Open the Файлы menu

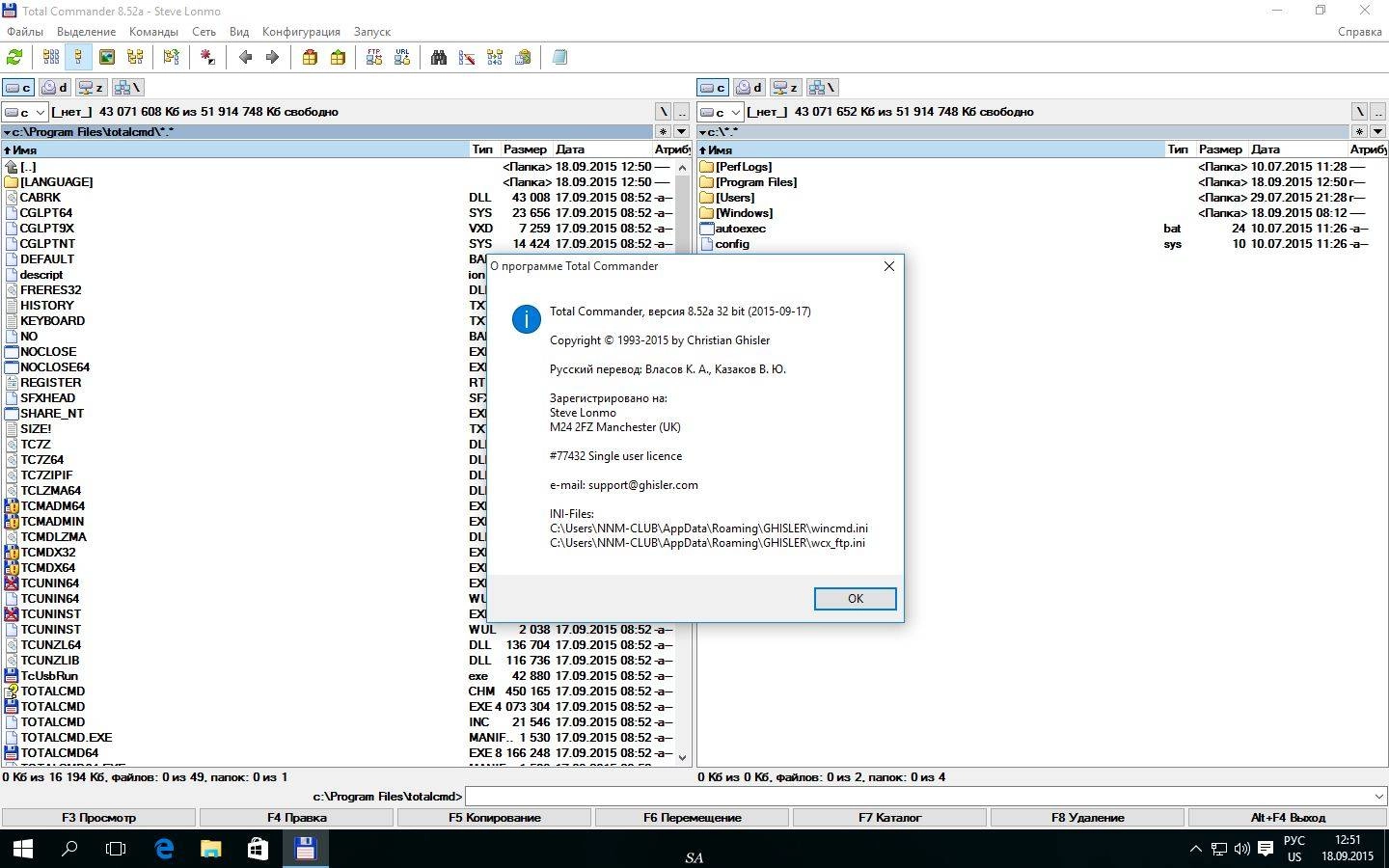26,32
